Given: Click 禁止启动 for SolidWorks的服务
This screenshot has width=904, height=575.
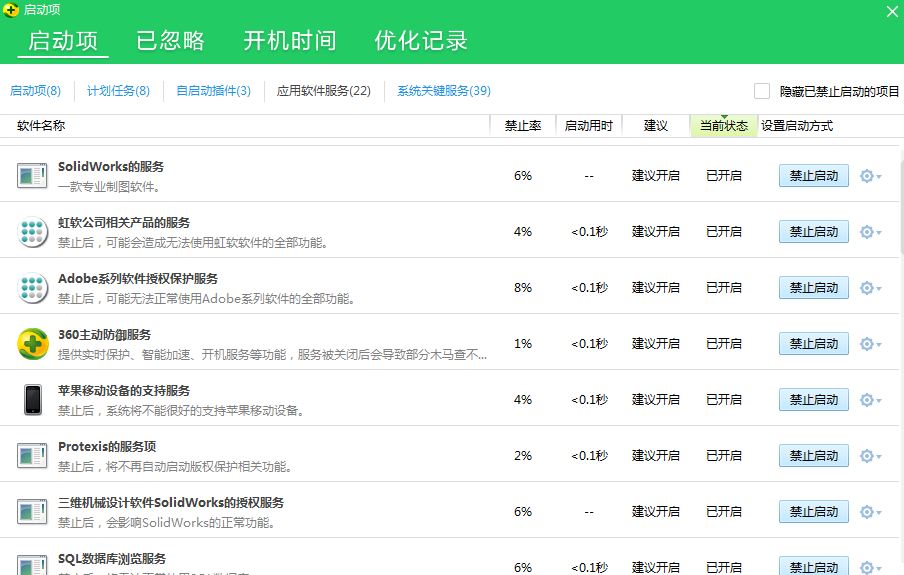Looking at the screenshot, I should point(813,176).
